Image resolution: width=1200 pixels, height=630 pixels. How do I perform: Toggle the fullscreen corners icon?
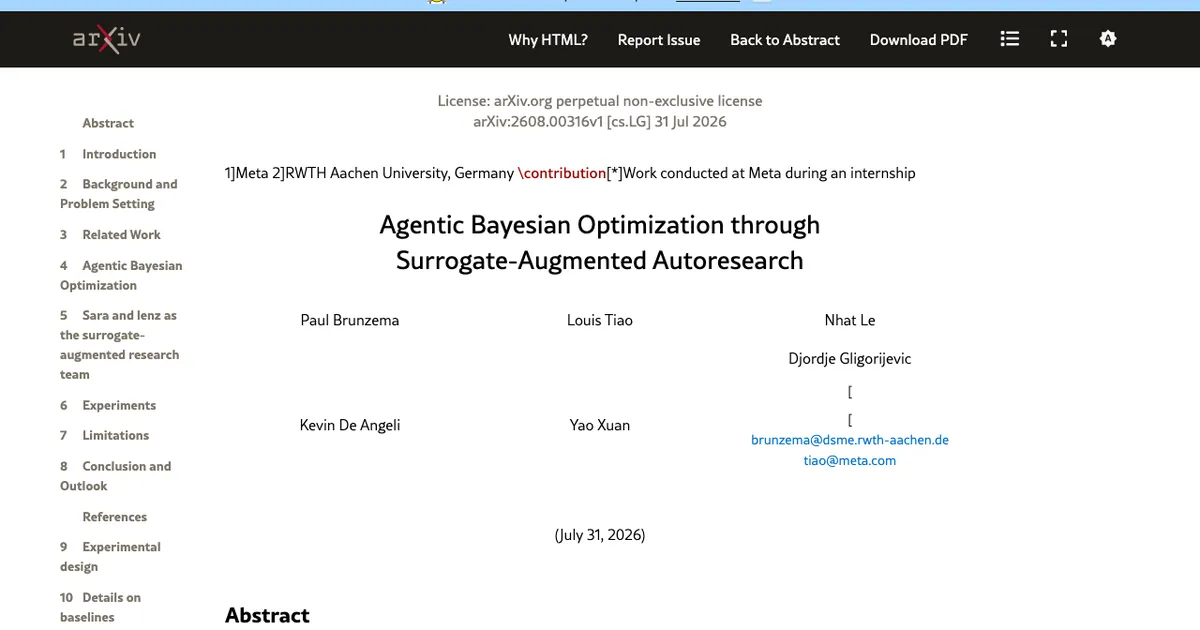pyautogui.click(x=1059, y=39)
